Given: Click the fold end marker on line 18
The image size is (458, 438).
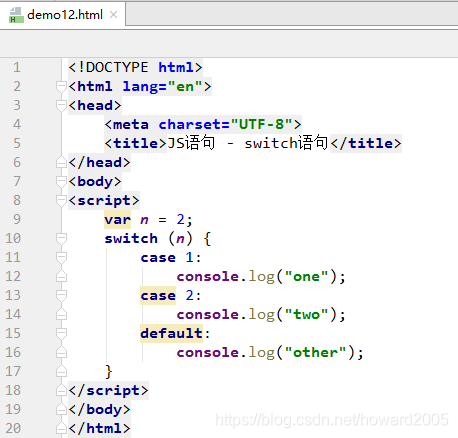Looking at the screenshot, I should point(61,390).
